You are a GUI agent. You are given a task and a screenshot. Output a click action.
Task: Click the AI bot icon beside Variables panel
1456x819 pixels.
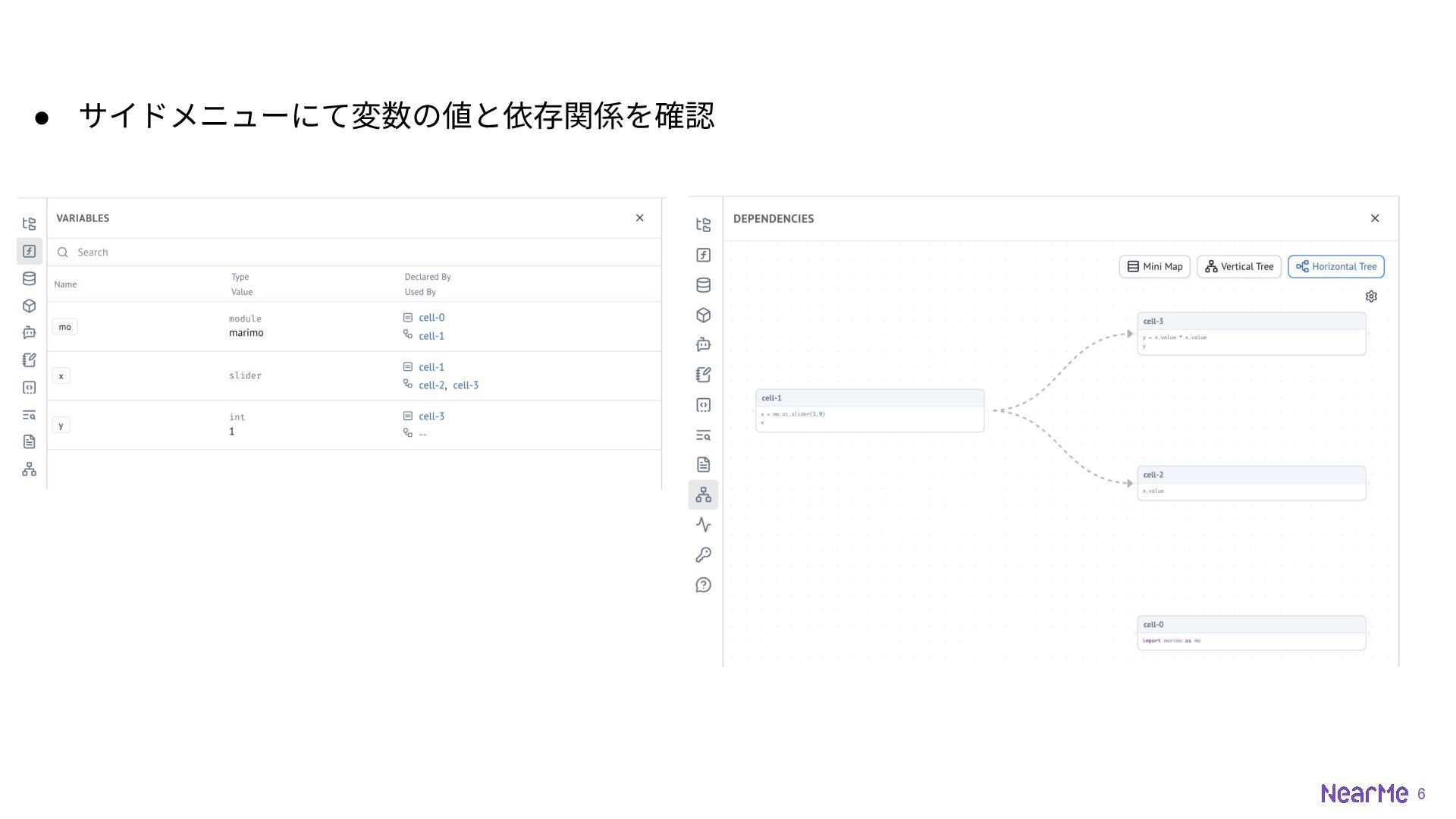(x=29, y=333)
